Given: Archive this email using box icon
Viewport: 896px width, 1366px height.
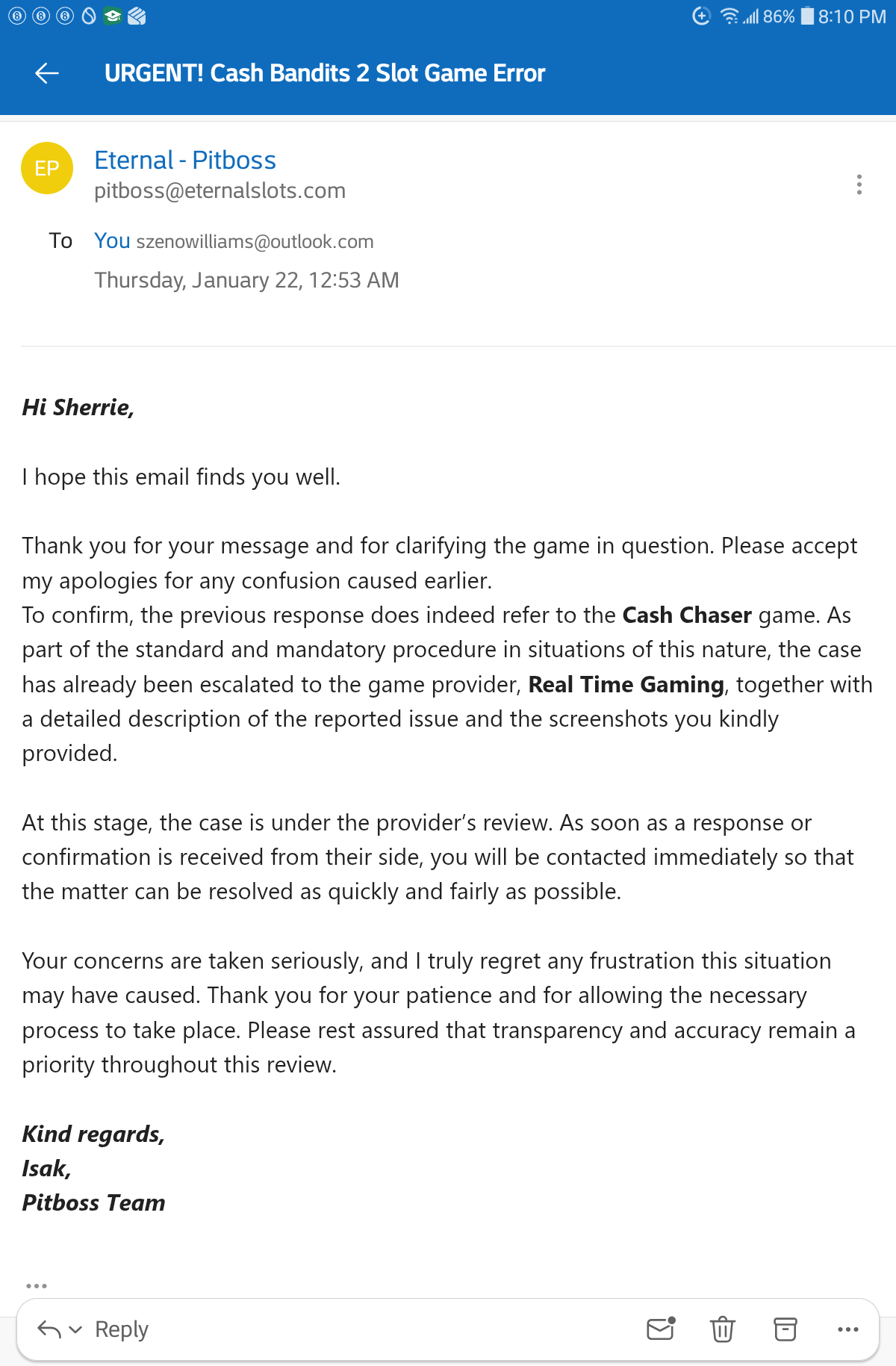Looking at the screenshot, I should point(785,1329).
